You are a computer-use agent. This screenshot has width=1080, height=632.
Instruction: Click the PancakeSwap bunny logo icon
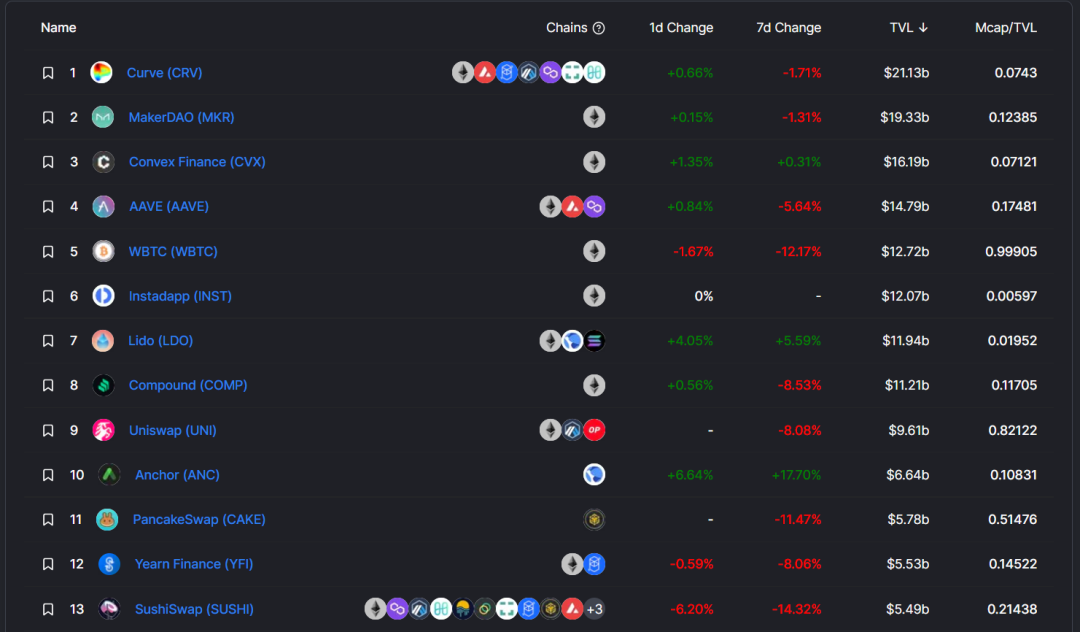pos(107,519)
